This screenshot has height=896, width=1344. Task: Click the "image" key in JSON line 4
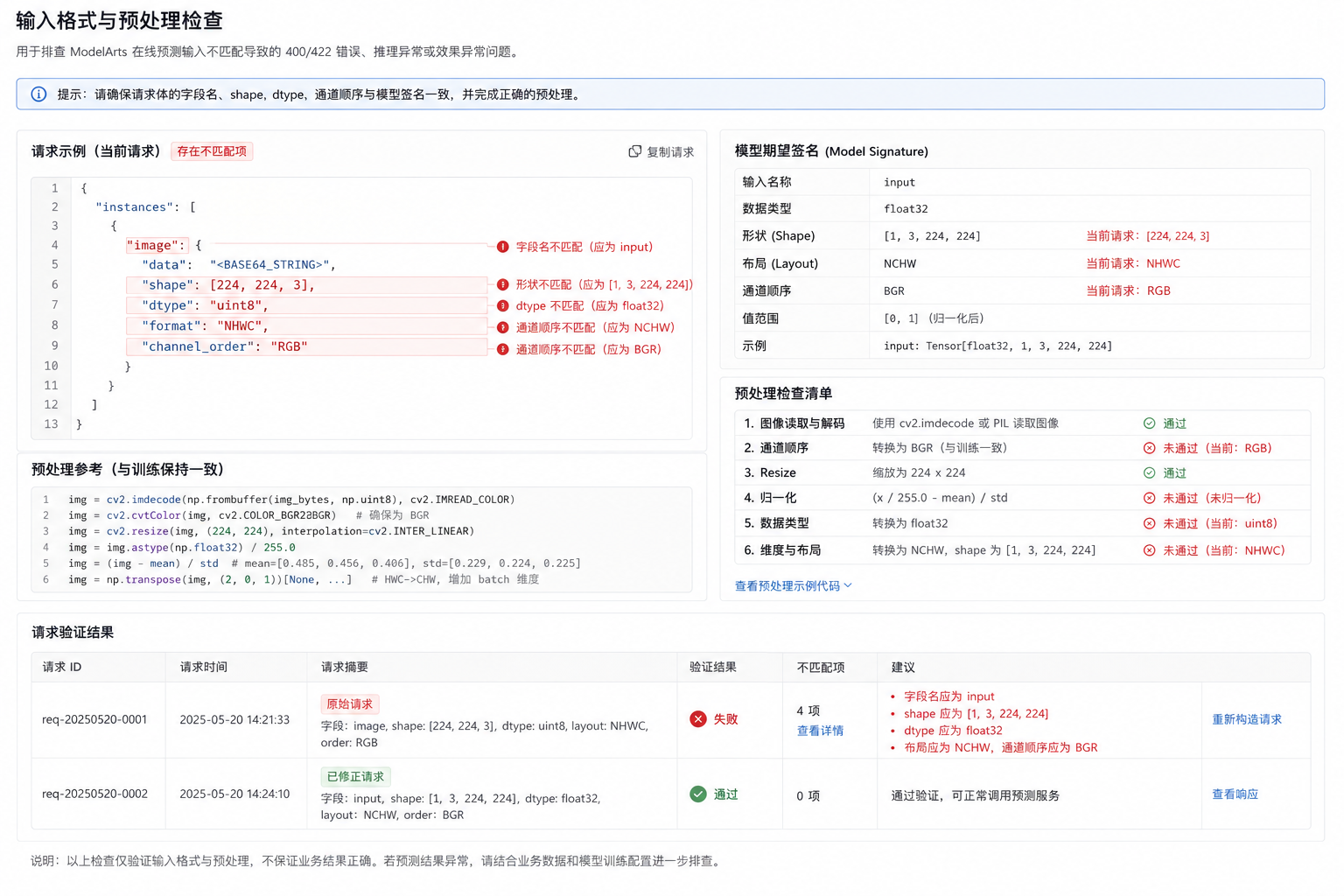point(157,246)
